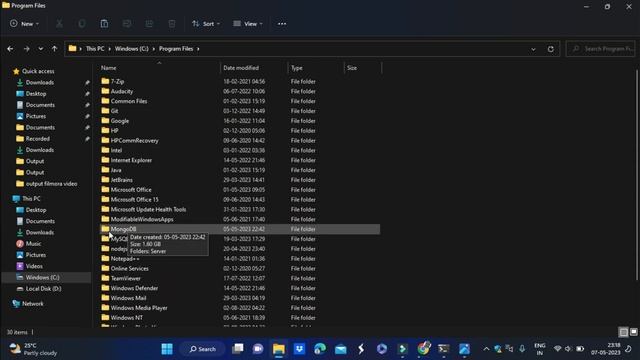Open the New item dropdown
The width and height of the screenshot is (640, 360).
pos(24,24)
